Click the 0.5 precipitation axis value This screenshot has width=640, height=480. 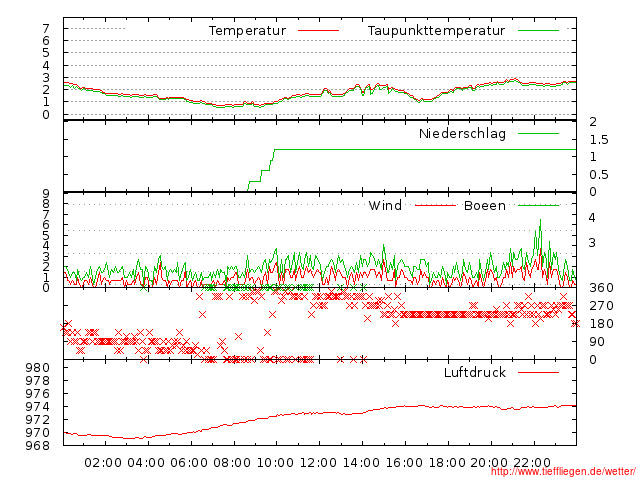(x=599, y=175)
